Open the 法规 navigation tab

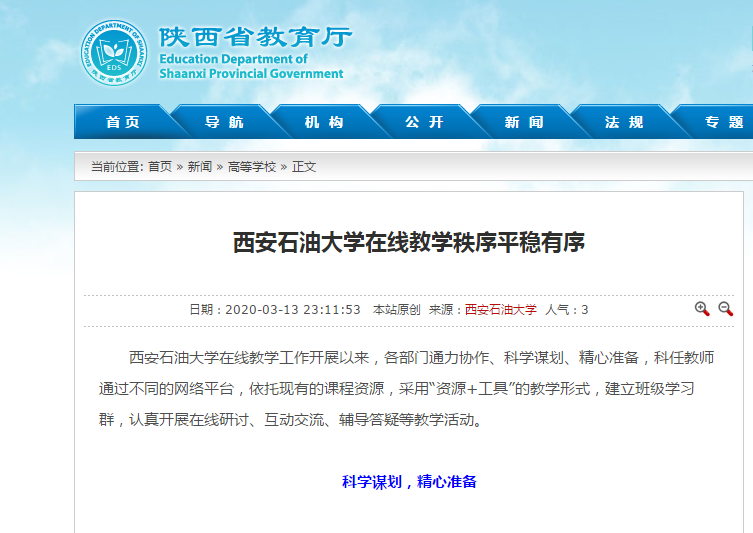click(624, 122)
